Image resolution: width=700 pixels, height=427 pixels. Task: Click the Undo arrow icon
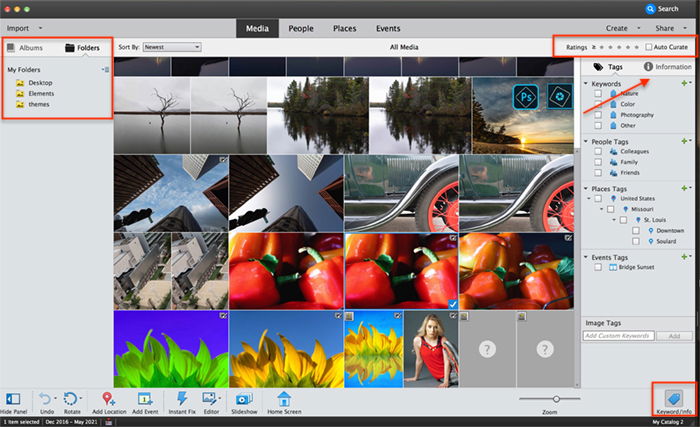[x=45, y=399]
